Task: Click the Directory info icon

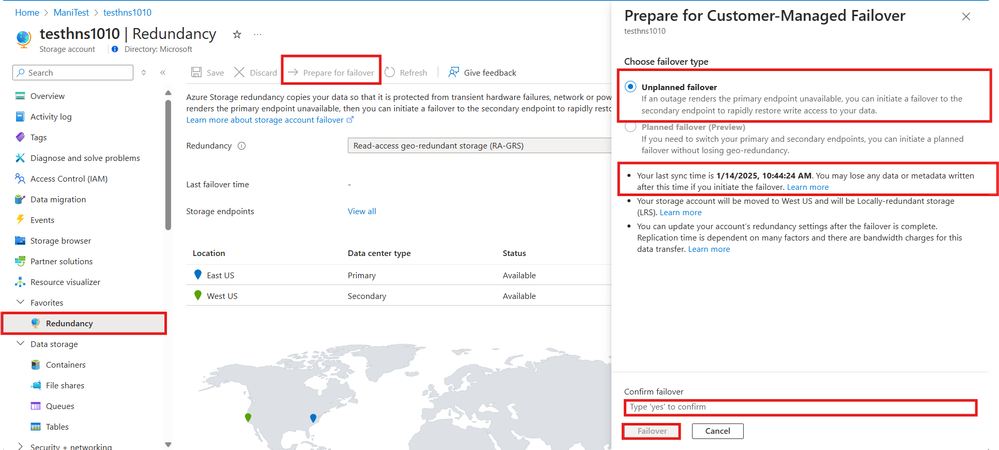Action: (115, 49)
